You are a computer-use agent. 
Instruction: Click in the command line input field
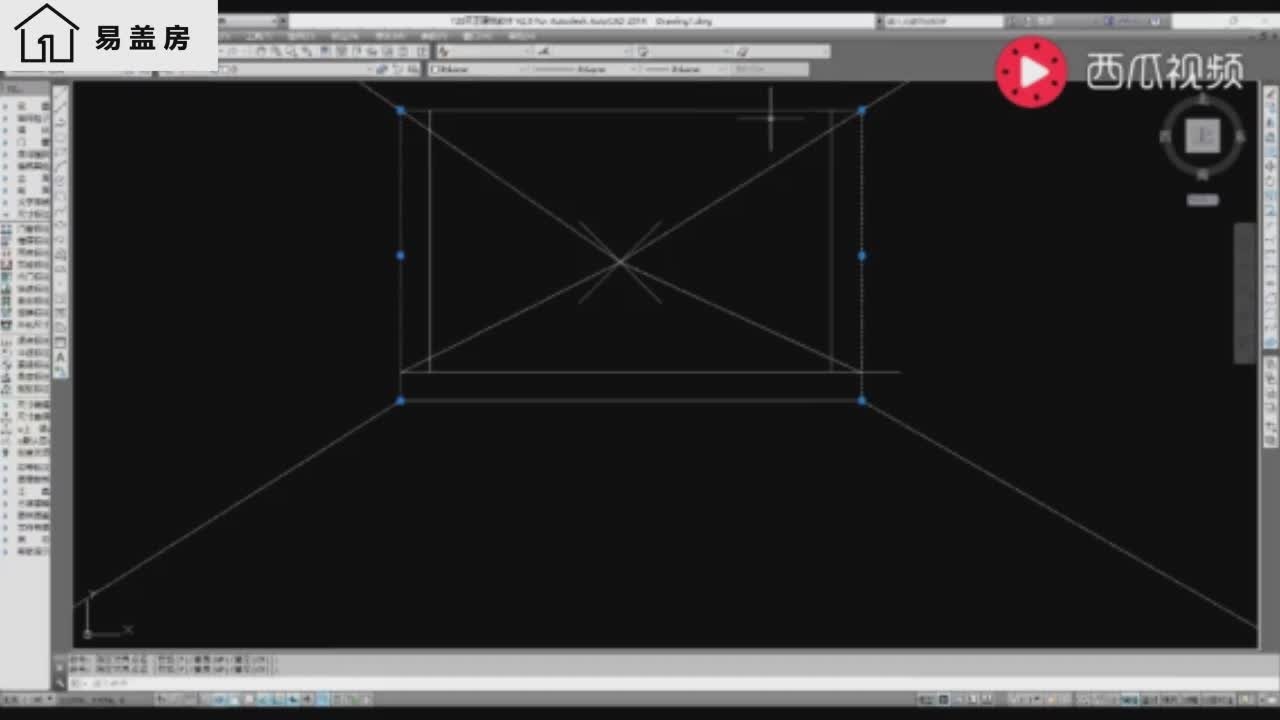(660, 683)
